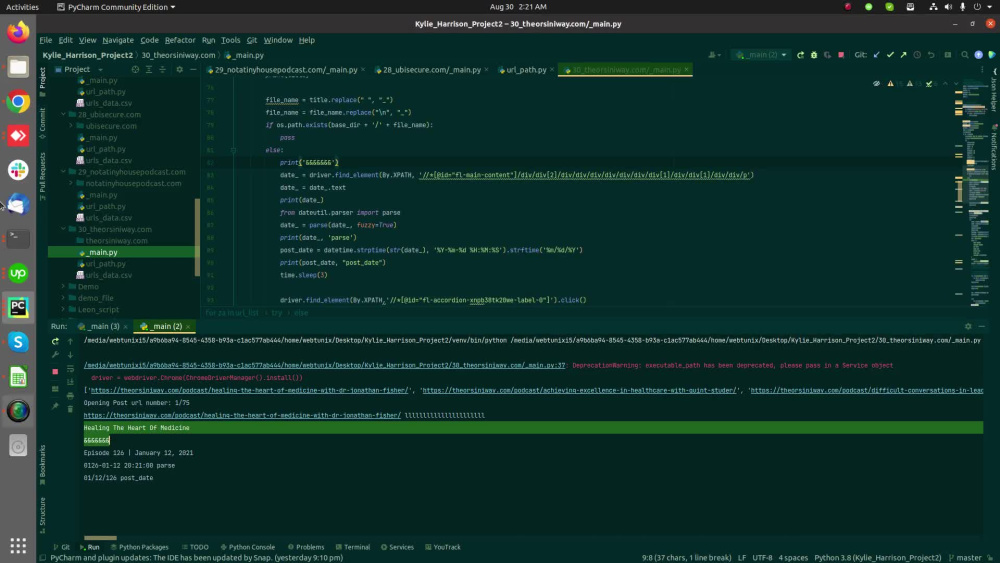Hide the Project tool window
The image size is (1000, 563).
[193, 69]
